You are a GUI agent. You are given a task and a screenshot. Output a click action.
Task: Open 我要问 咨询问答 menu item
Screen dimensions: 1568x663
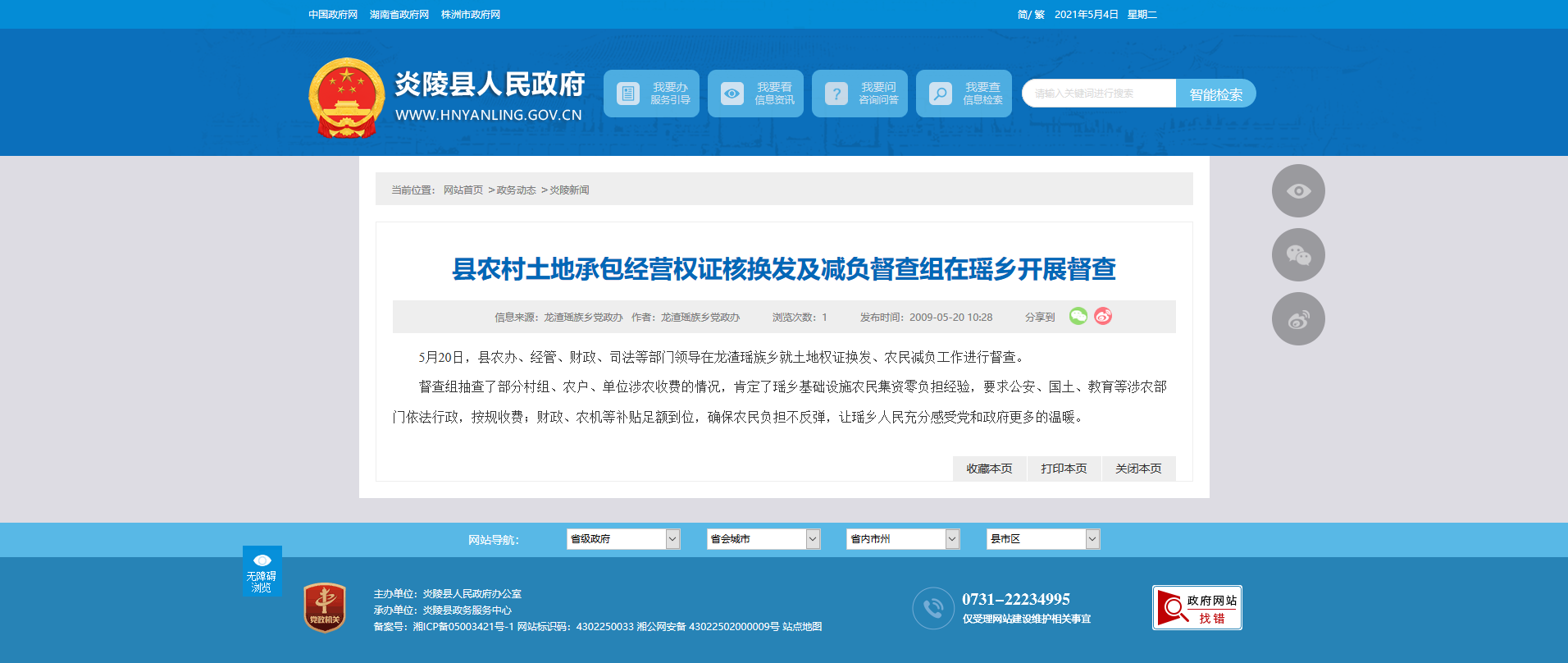(859, 94)
